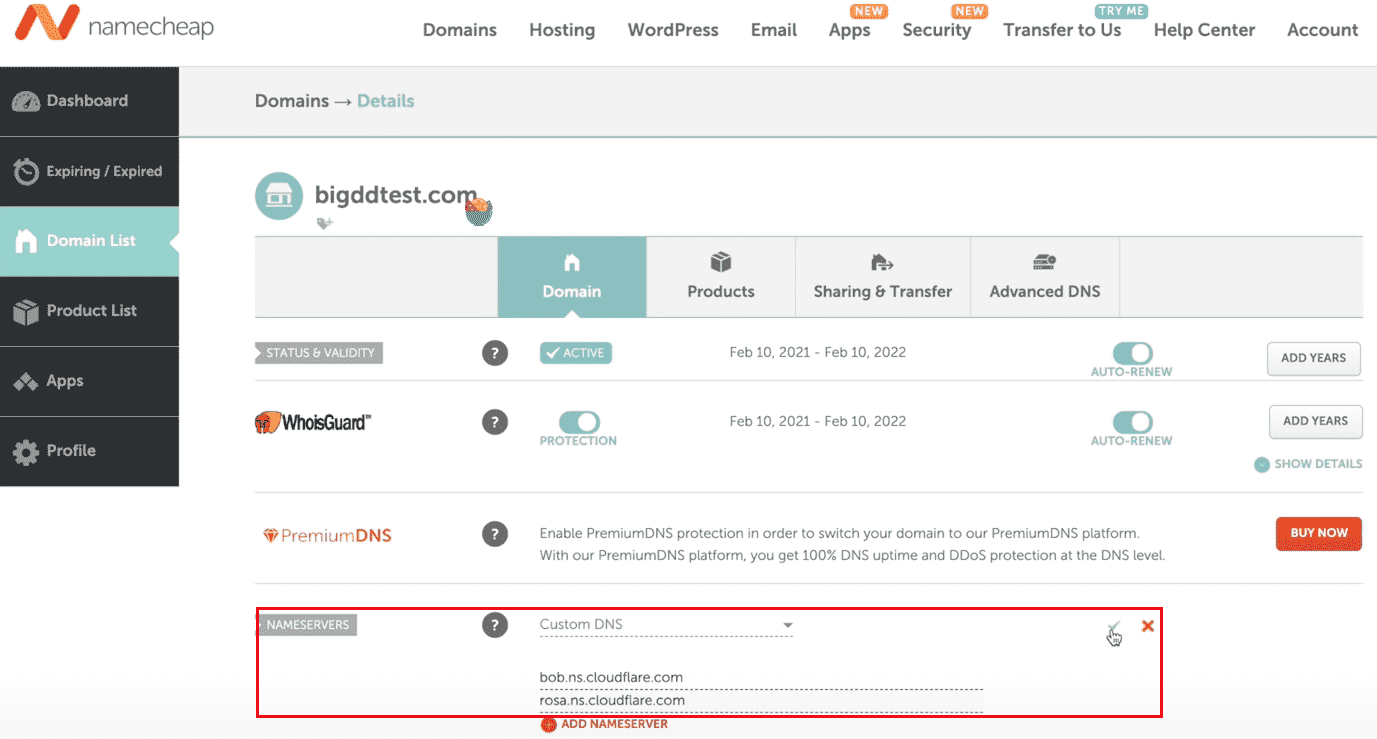Switch to the Advanced DNS tab
Screen dimensions: 1377x739
1045,277
